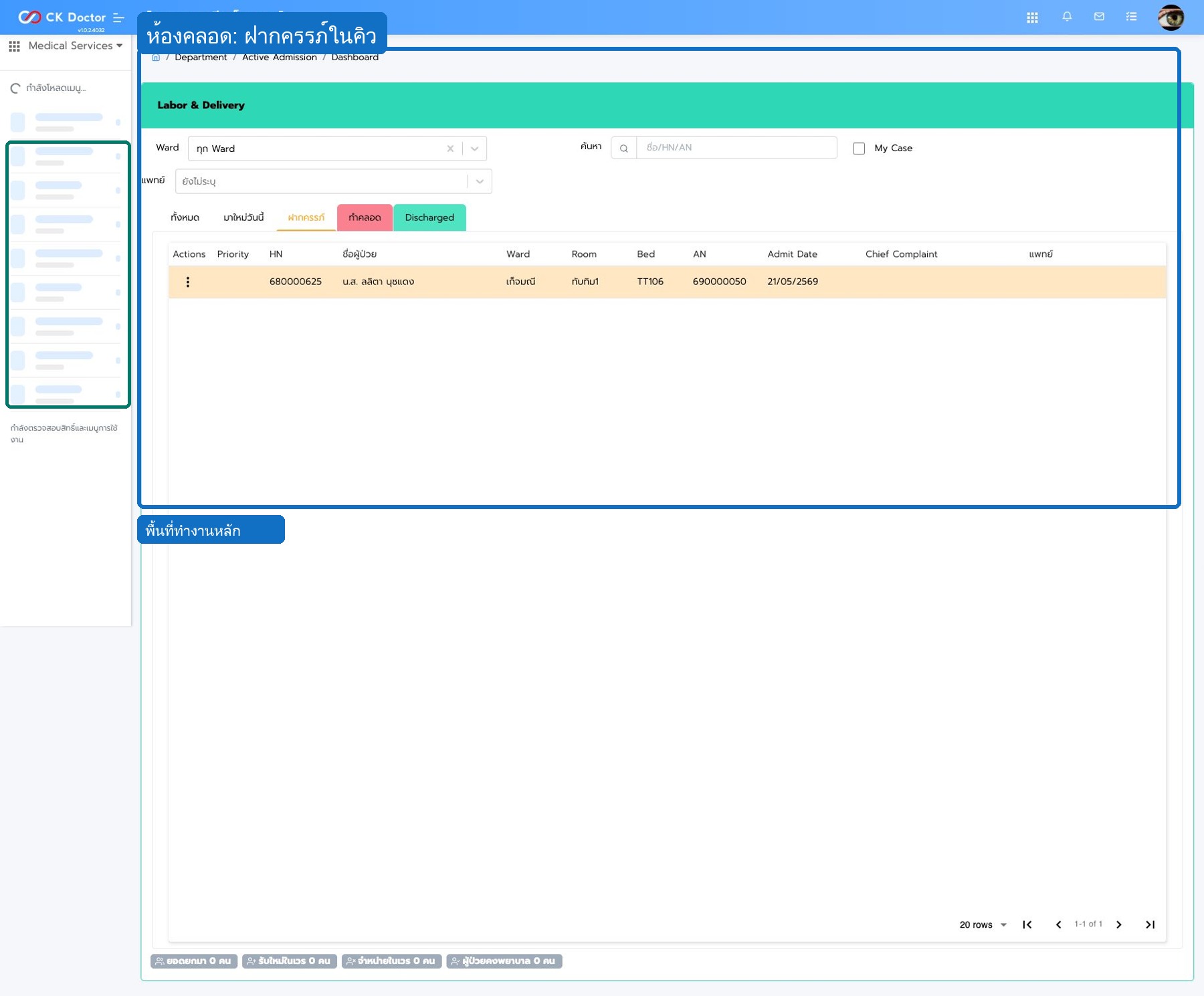The image size is (1204, 996).
Task: Expand the Ward dropdown chevron
Action: [474, 148]
